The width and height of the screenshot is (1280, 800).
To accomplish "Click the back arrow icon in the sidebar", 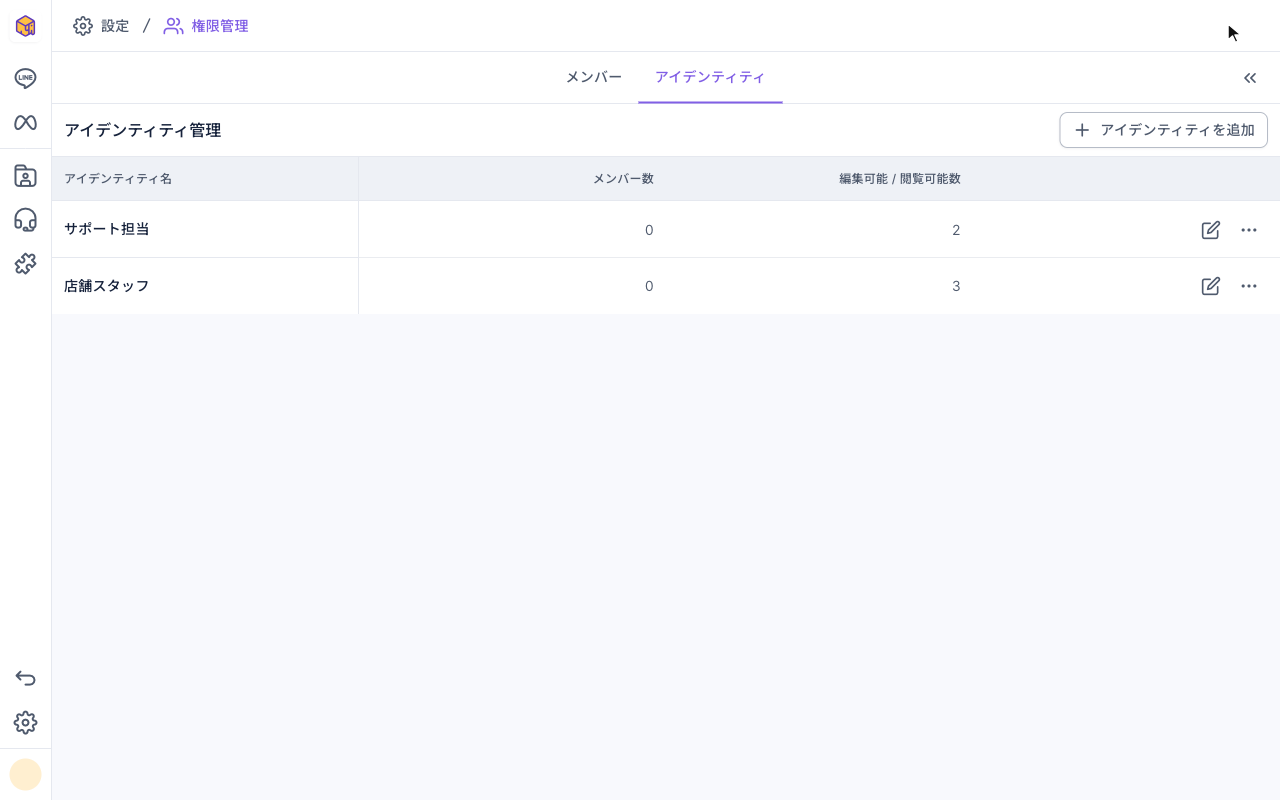I will (x=25, y=678).
